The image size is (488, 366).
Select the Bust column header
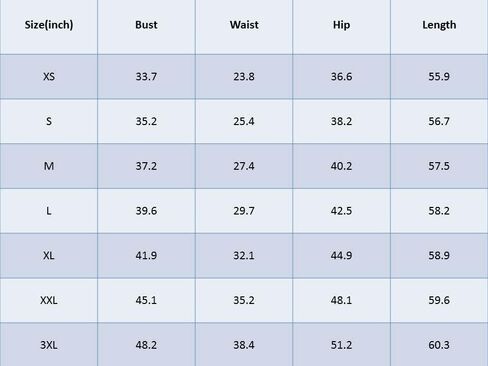coord(146,25)
